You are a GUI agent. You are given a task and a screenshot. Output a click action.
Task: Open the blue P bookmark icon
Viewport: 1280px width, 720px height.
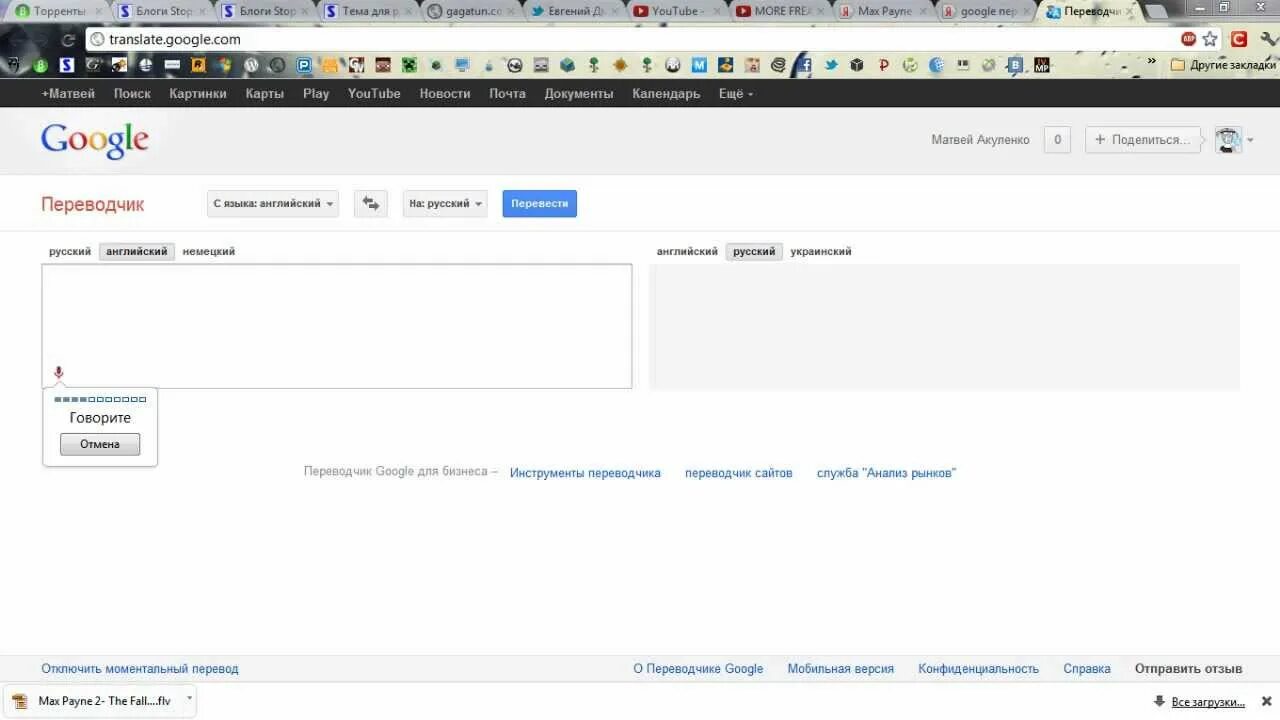point(304,65)
